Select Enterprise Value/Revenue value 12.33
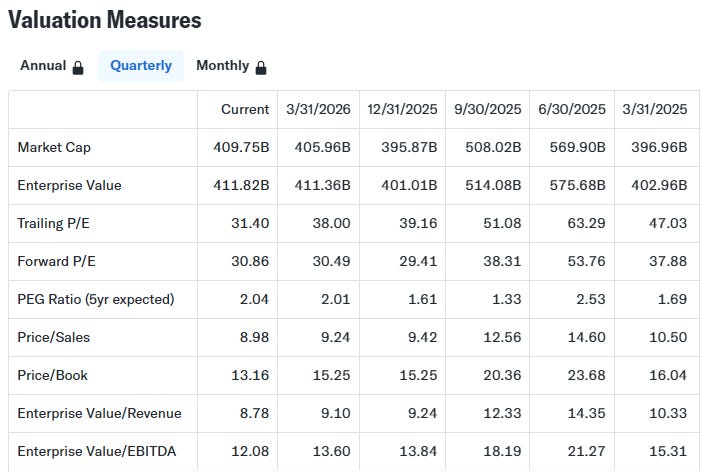This screenshot has width=701, height=472. [x=503, y=413]
